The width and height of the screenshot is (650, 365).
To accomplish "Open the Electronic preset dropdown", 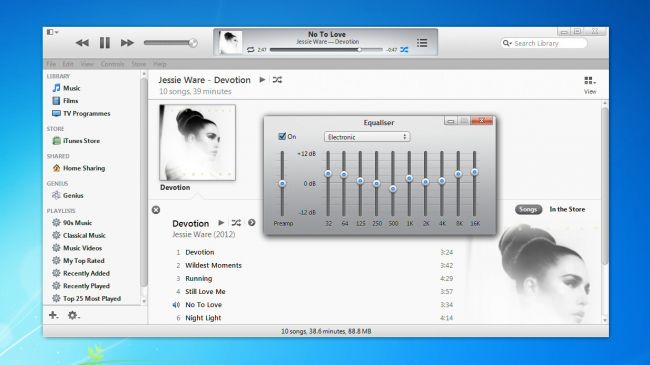I will [x=367, y=137].
